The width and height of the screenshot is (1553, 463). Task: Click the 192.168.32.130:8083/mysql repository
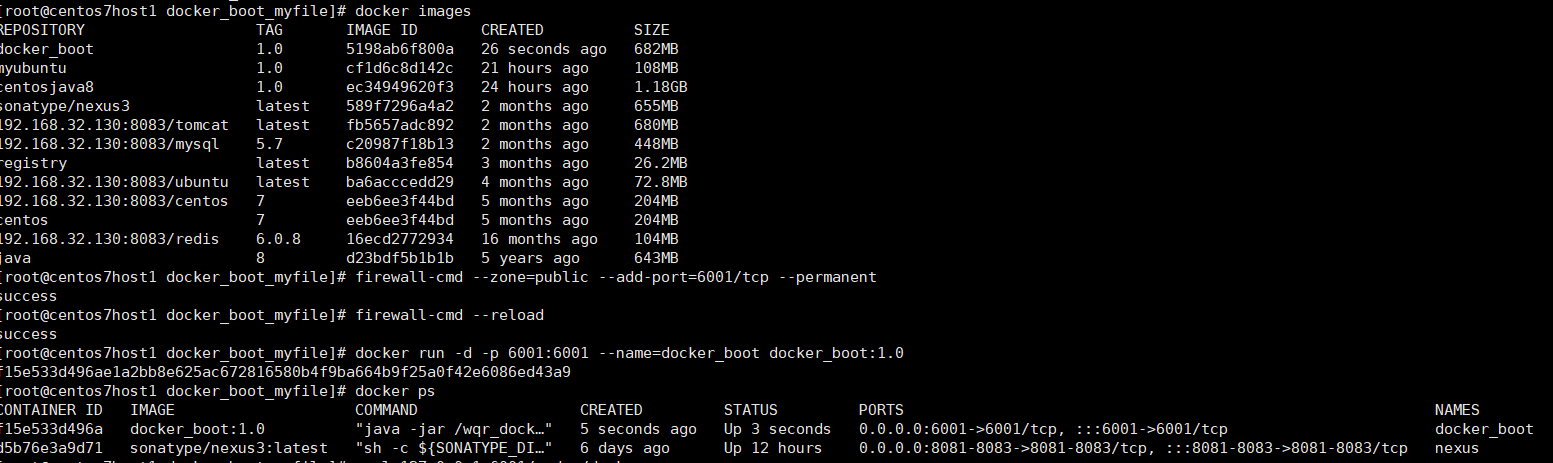coord(110,144)
